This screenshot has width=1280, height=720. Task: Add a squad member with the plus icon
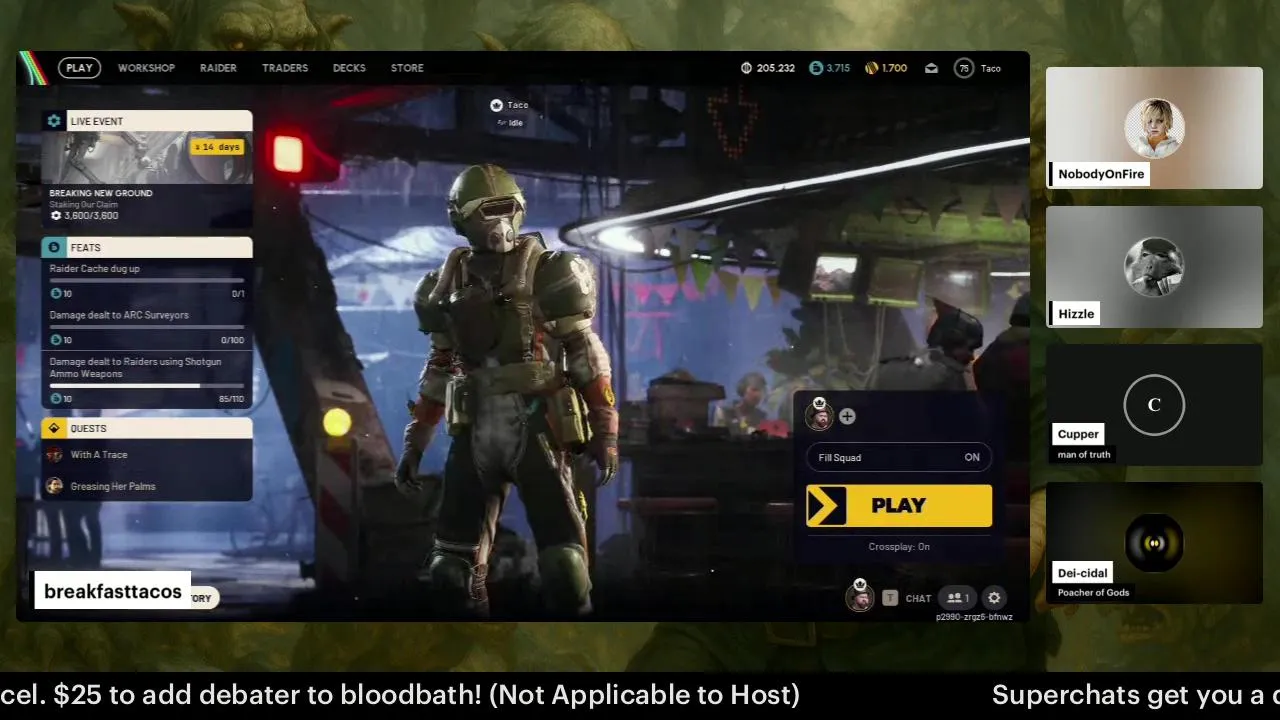(x=847, y=416)
